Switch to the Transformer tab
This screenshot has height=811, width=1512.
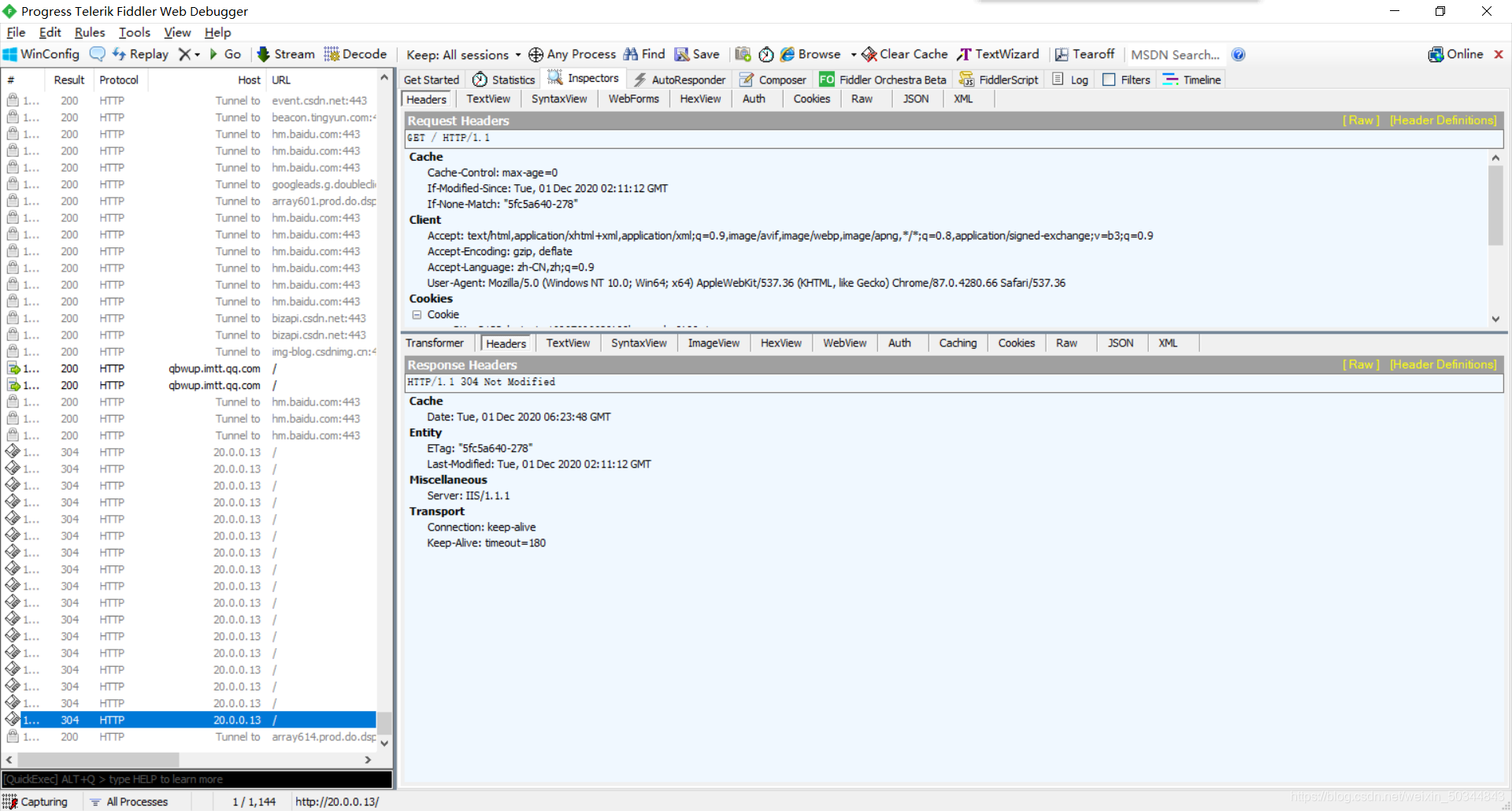pos(435,343)
